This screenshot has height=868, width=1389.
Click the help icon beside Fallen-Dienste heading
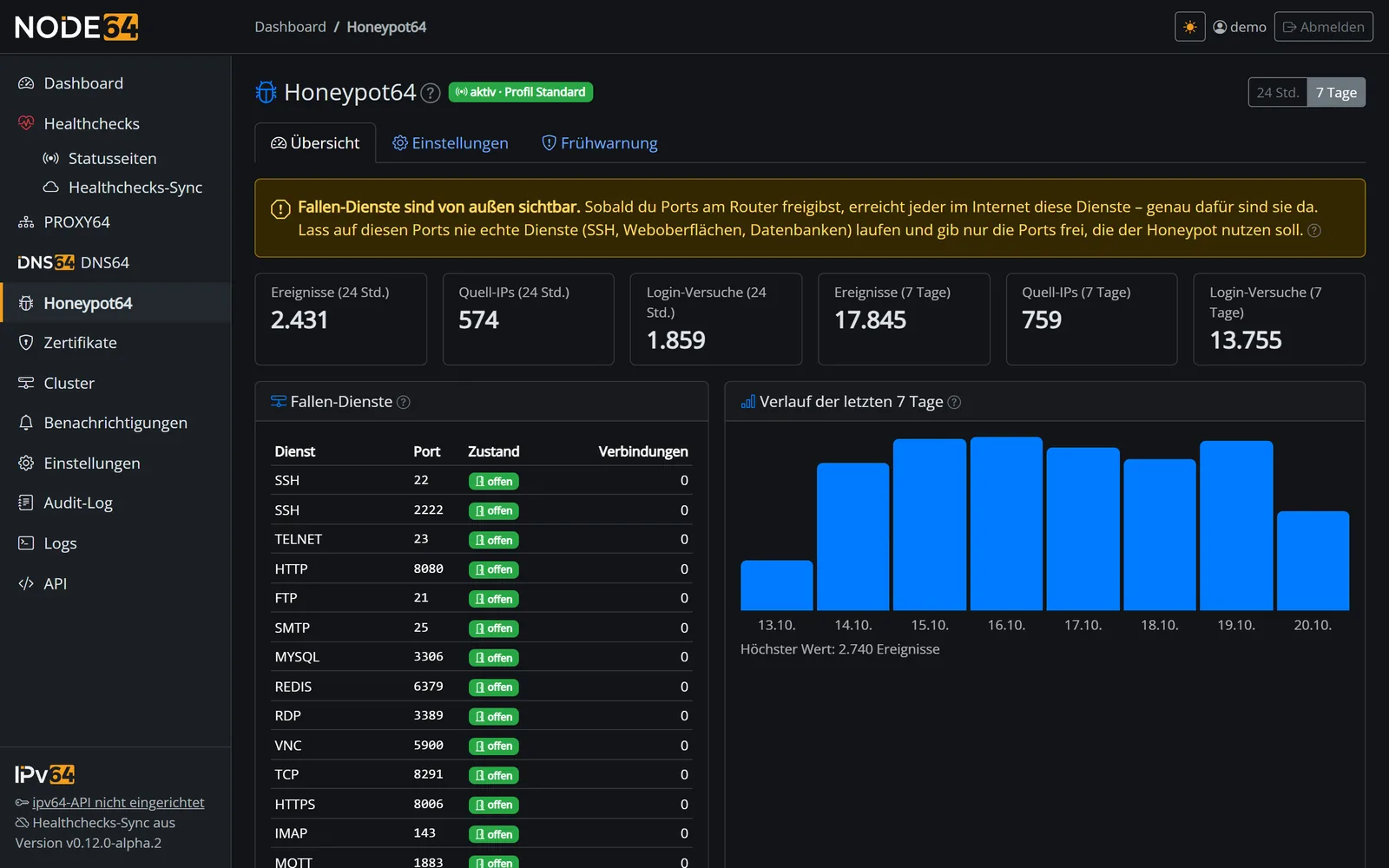(403, 402)
